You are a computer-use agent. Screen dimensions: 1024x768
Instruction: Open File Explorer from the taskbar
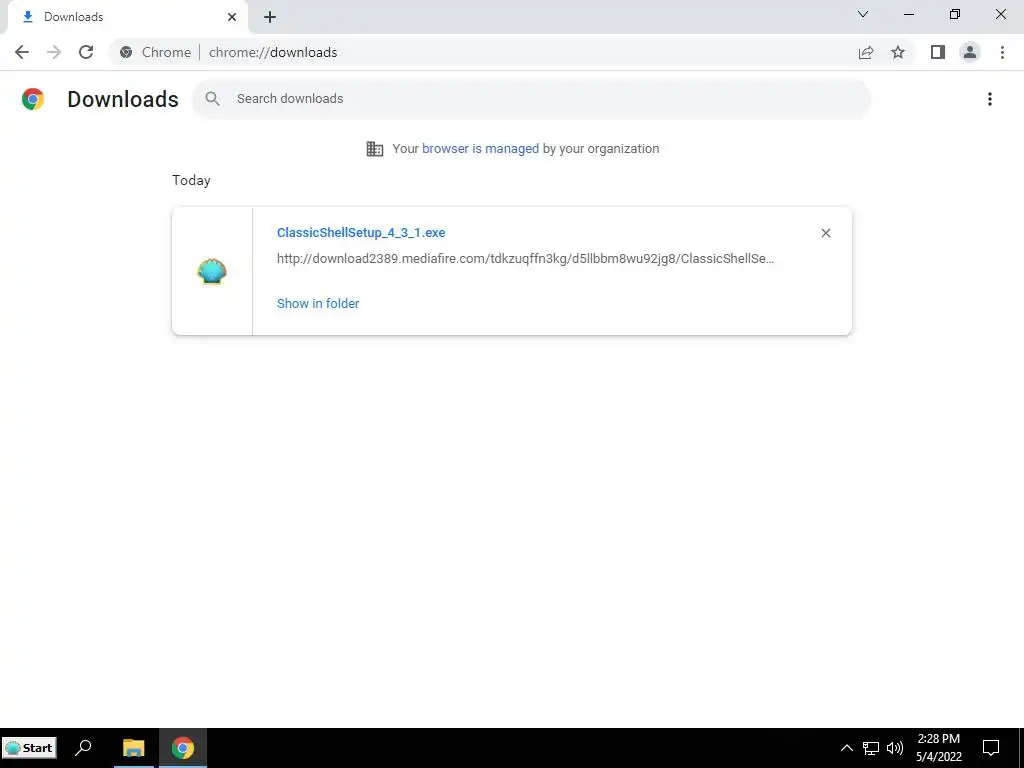[x=134, y=748]
